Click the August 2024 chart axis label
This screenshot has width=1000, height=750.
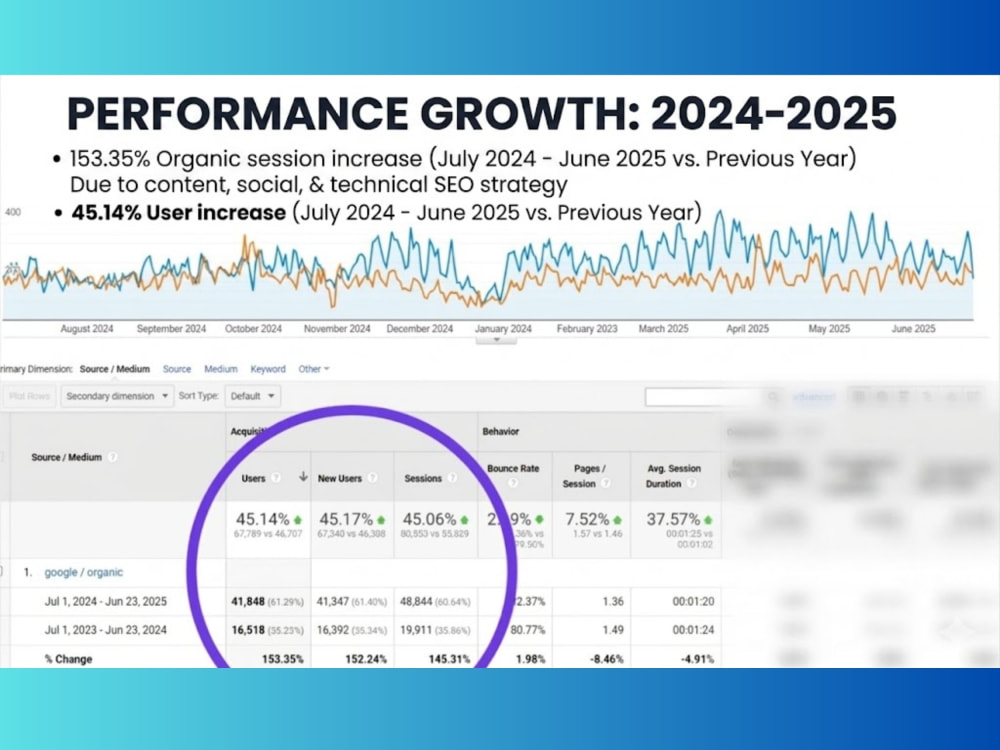[x=87, y=328]
